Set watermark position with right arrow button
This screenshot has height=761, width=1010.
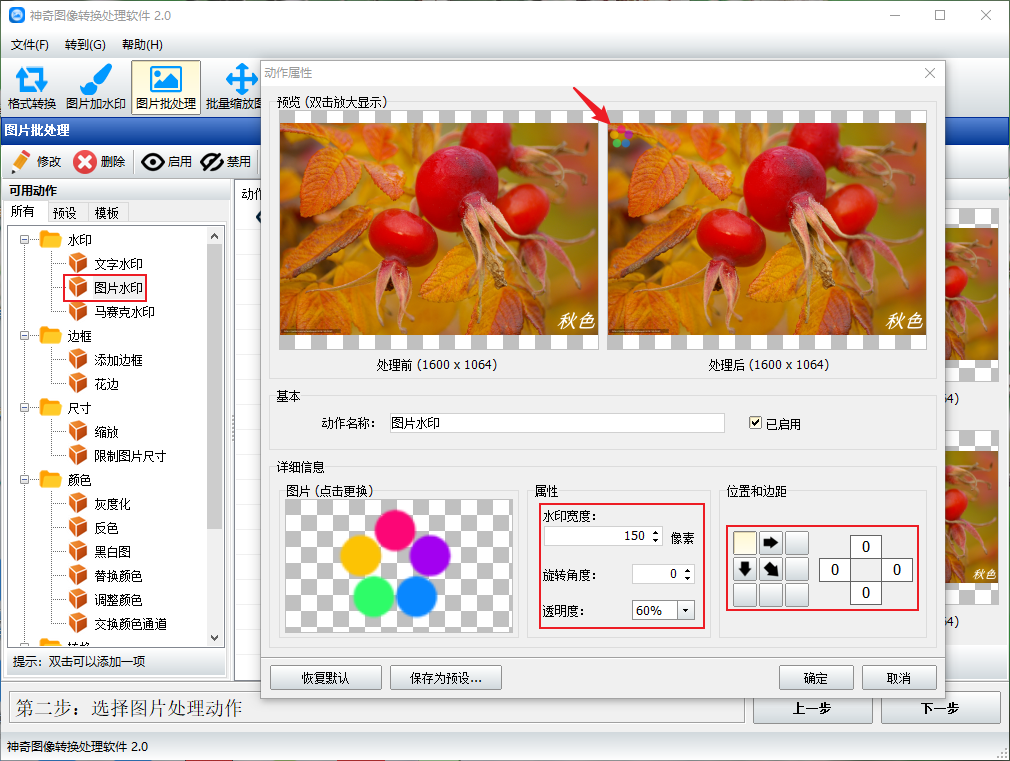tap(771, 543)
